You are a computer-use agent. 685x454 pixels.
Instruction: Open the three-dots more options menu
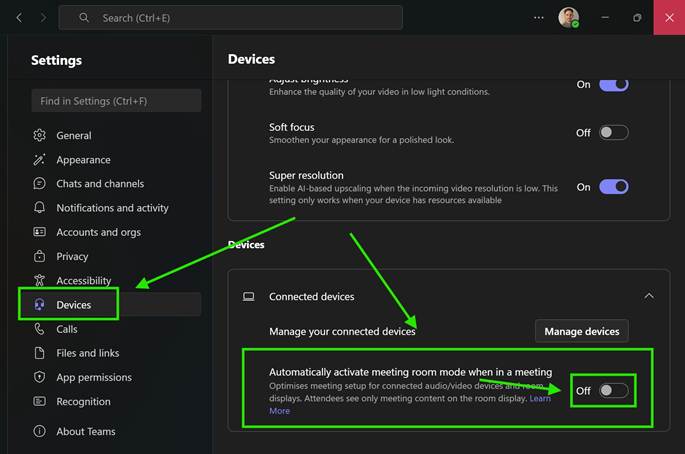point(539,18)
